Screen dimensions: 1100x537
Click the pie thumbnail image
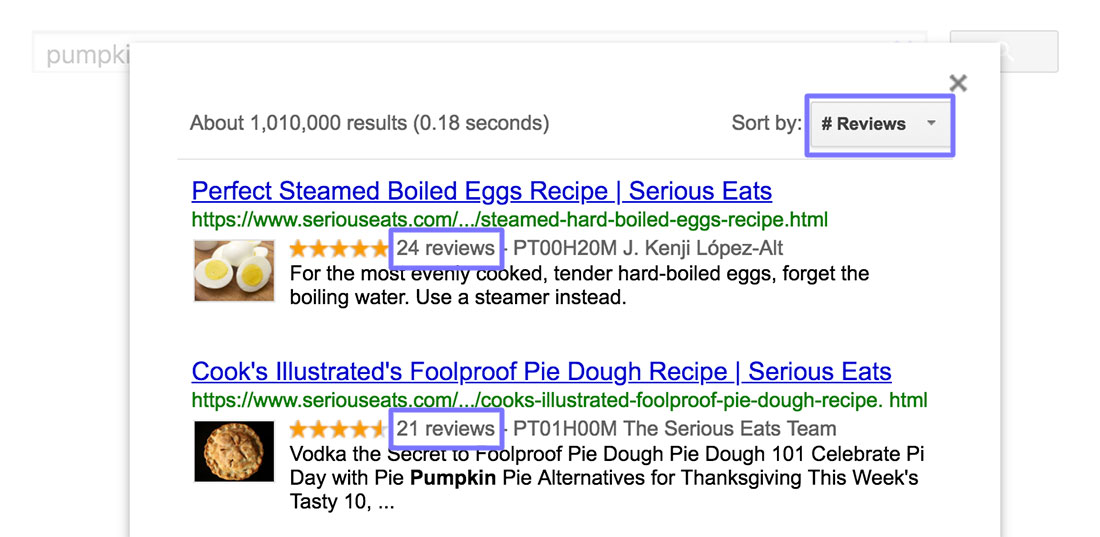point(234,451)
